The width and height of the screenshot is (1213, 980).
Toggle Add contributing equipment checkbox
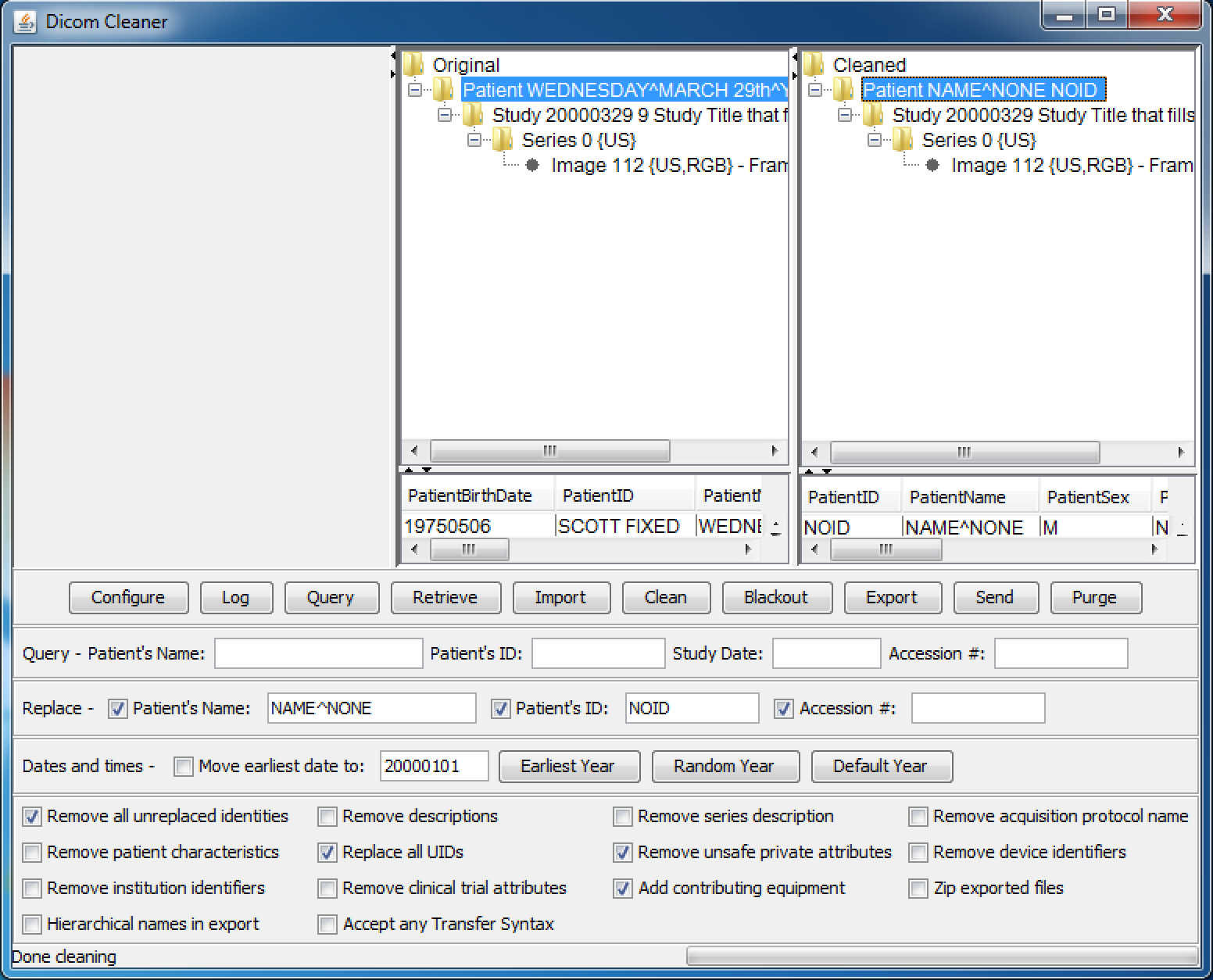pos(622,889)
